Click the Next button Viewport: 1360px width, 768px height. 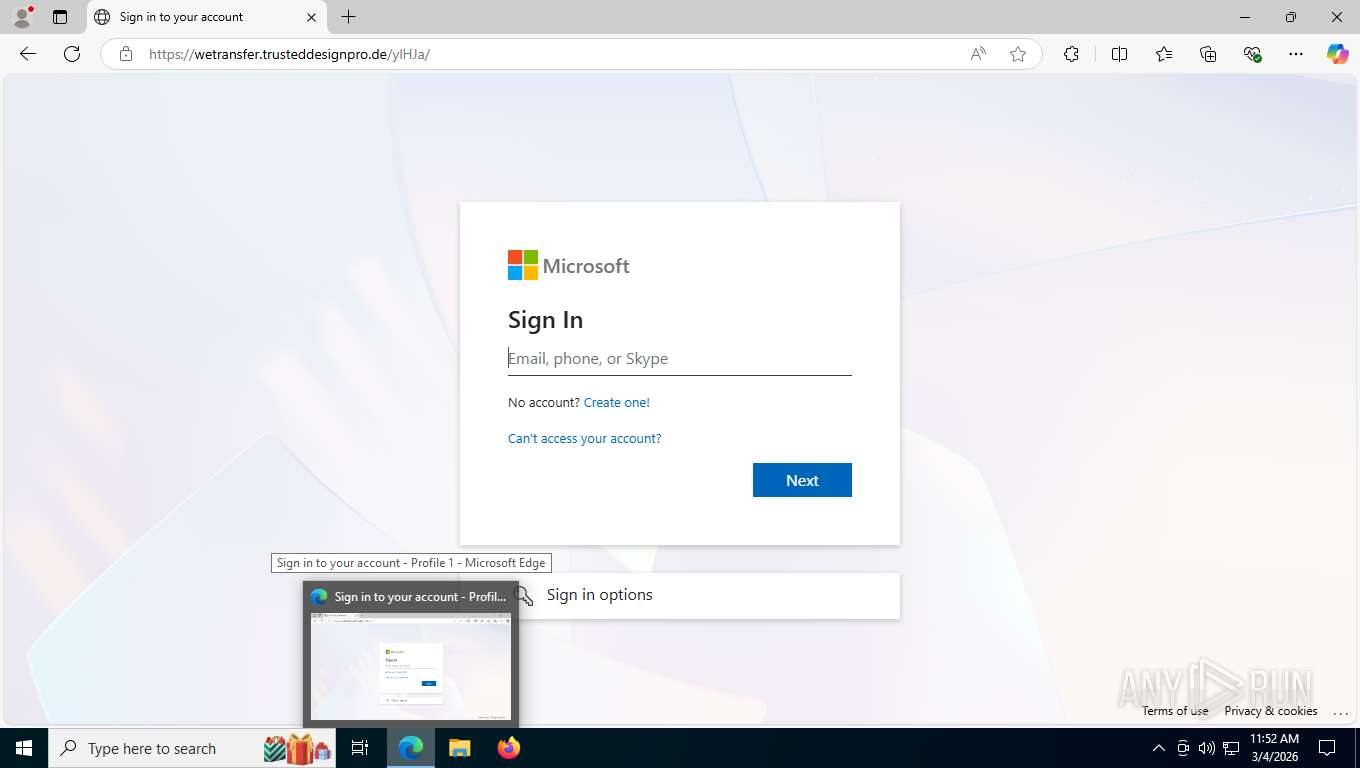pyautogui.click(x=802, y=480)
